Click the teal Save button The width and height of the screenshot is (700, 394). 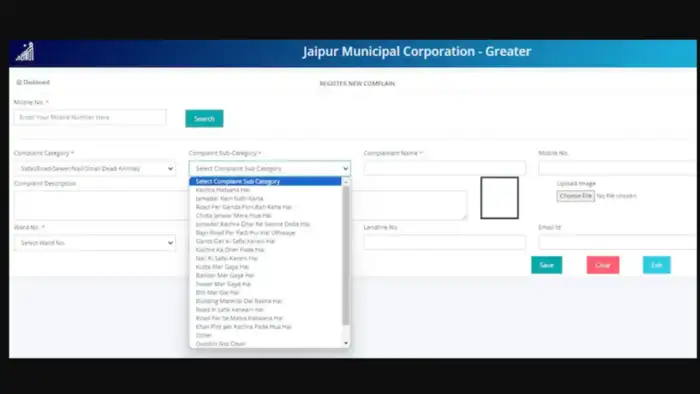(x=546, y=265)
